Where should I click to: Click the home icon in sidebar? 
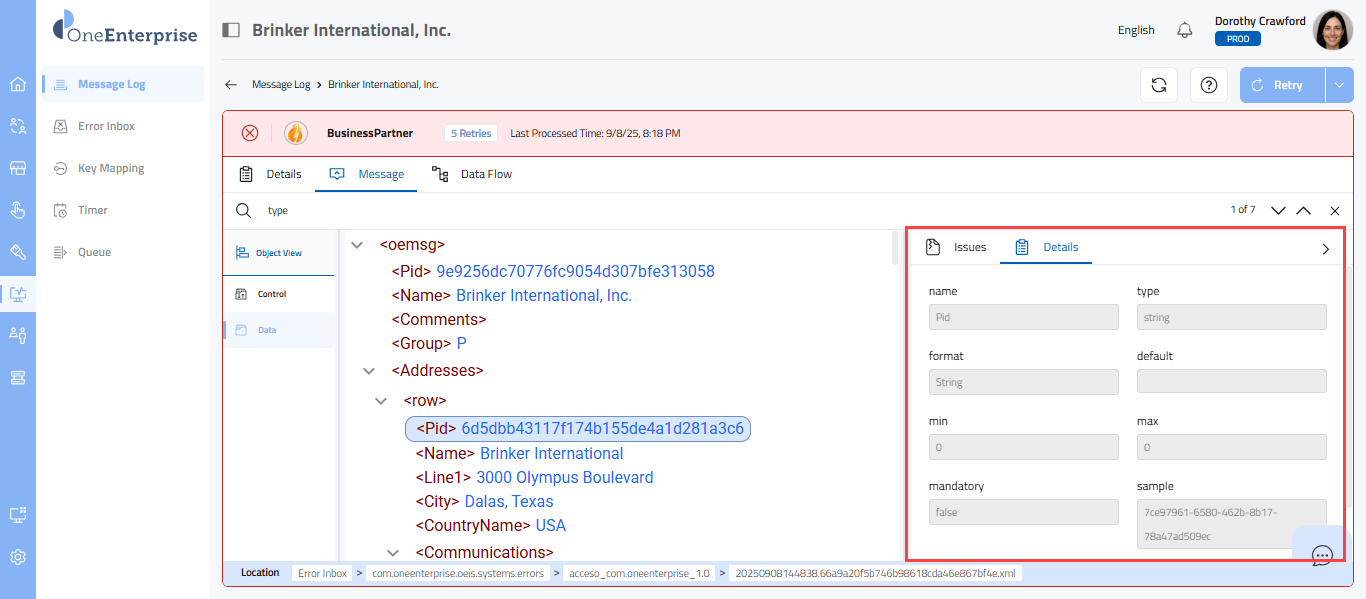pos(18,84)
